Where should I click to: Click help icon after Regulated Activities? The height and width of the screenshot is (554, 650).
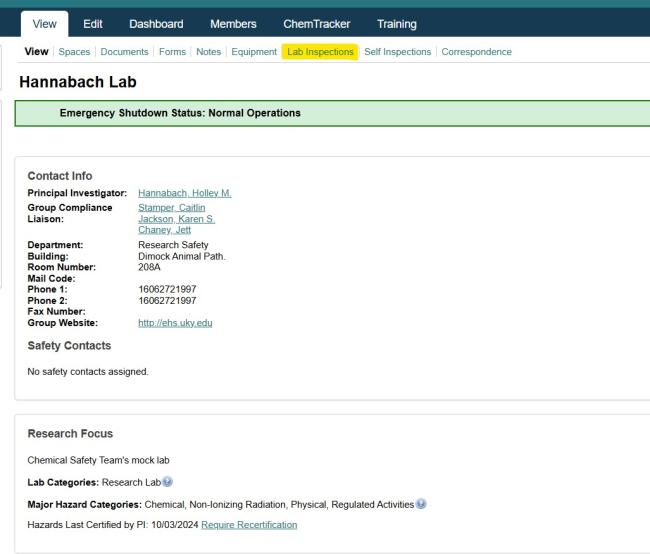tap(421, 503)
